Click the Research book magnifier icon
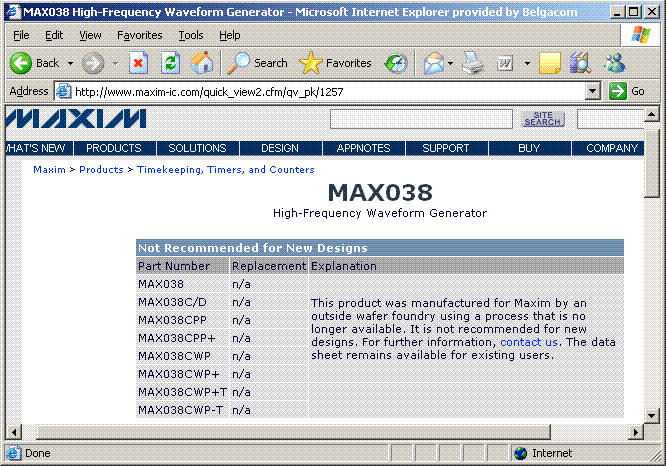The height and width of the screenshot is (466, 666). [580, 63]
